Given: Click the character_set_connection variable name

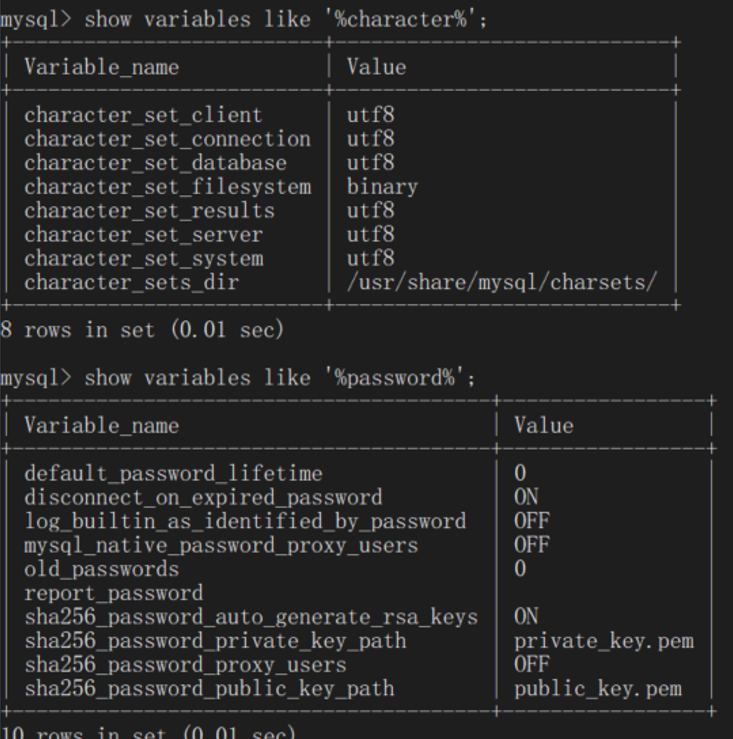Looking at the screenshot, I should [x=167, y=139].
